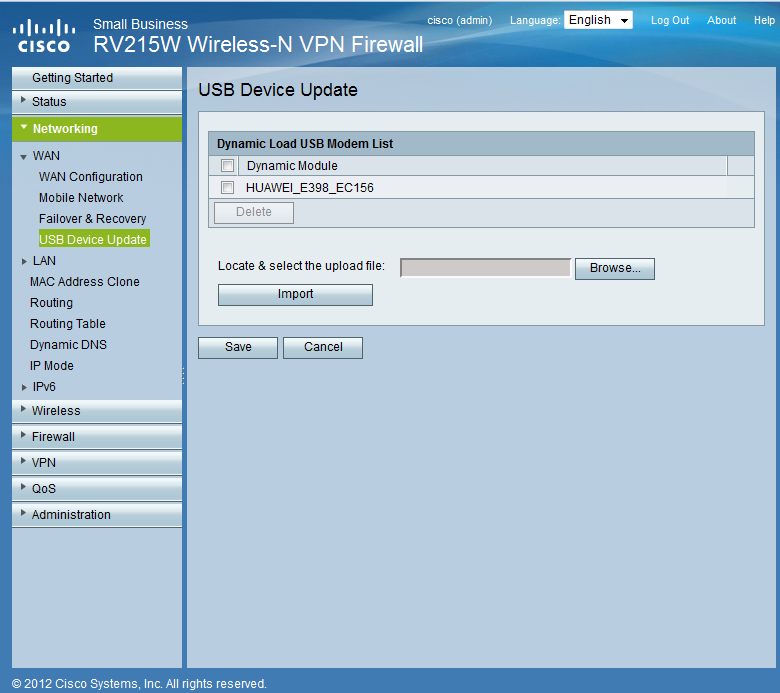Image resolution: width=780 pixels, height=693 pixels.
Task: Go to WAN Configuration page
Action: (x=90, y=177)
